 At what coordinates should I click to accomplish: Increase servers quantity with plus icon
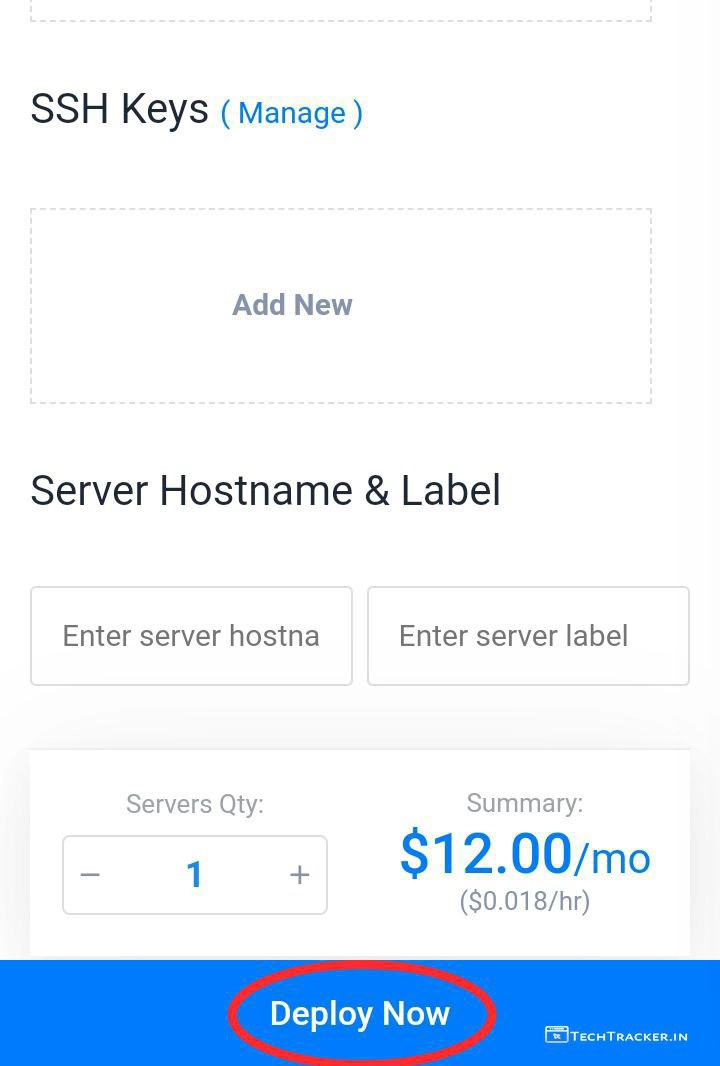click(299, 875)
